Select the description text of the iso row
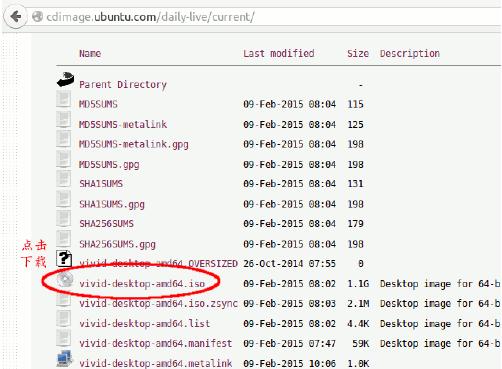502x369 pixels. (440, 284)
